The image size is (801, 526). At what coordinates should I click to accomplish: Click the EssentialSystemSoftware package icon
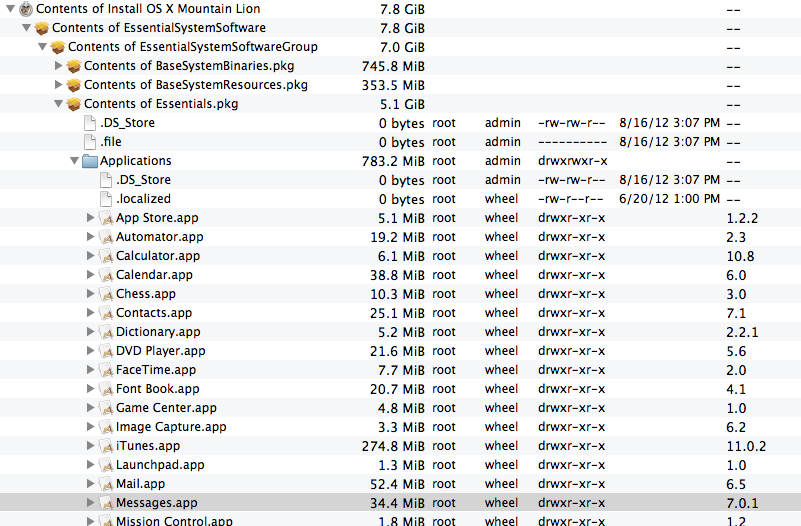coord(42,28)
